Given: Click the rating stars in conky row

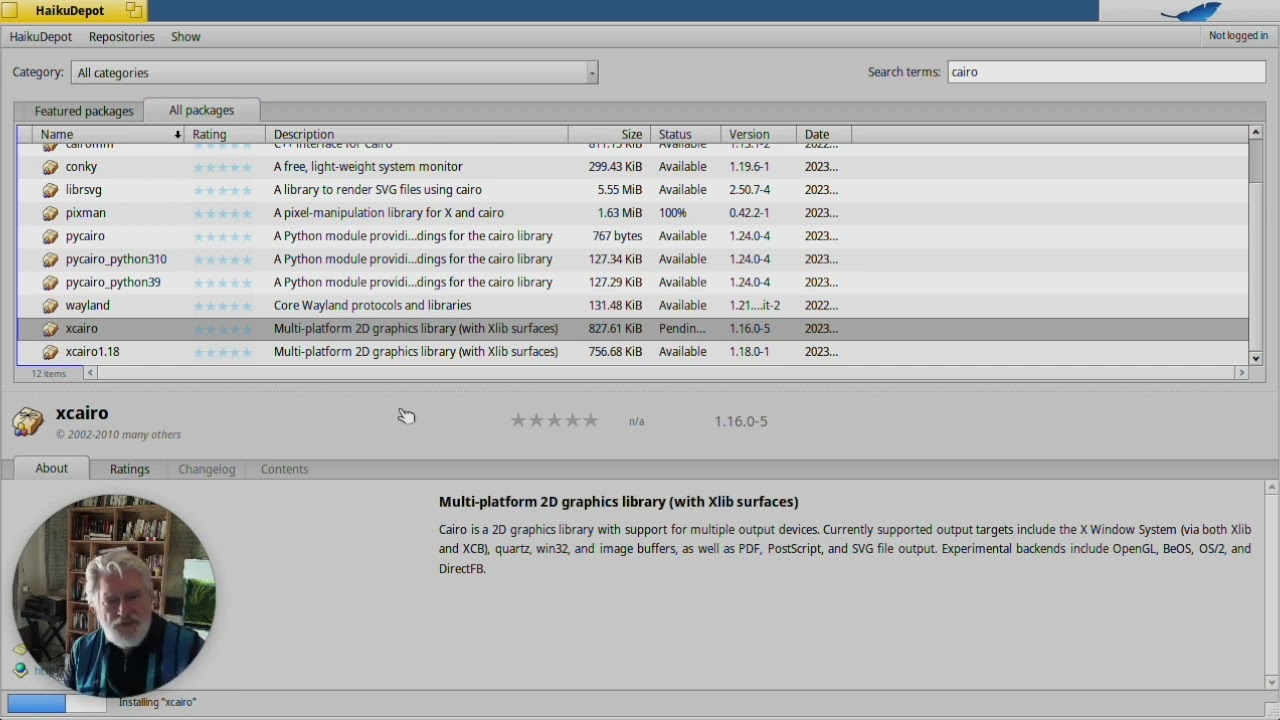Looking at the screenshot, I should pyautogui.click(x=222, y=167).
